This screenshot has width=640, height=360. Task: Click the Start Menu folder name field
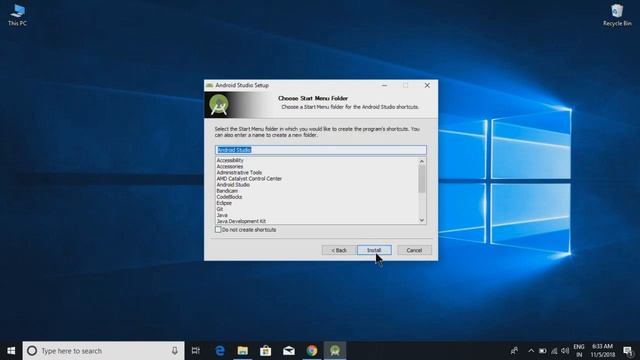point(321,150)
